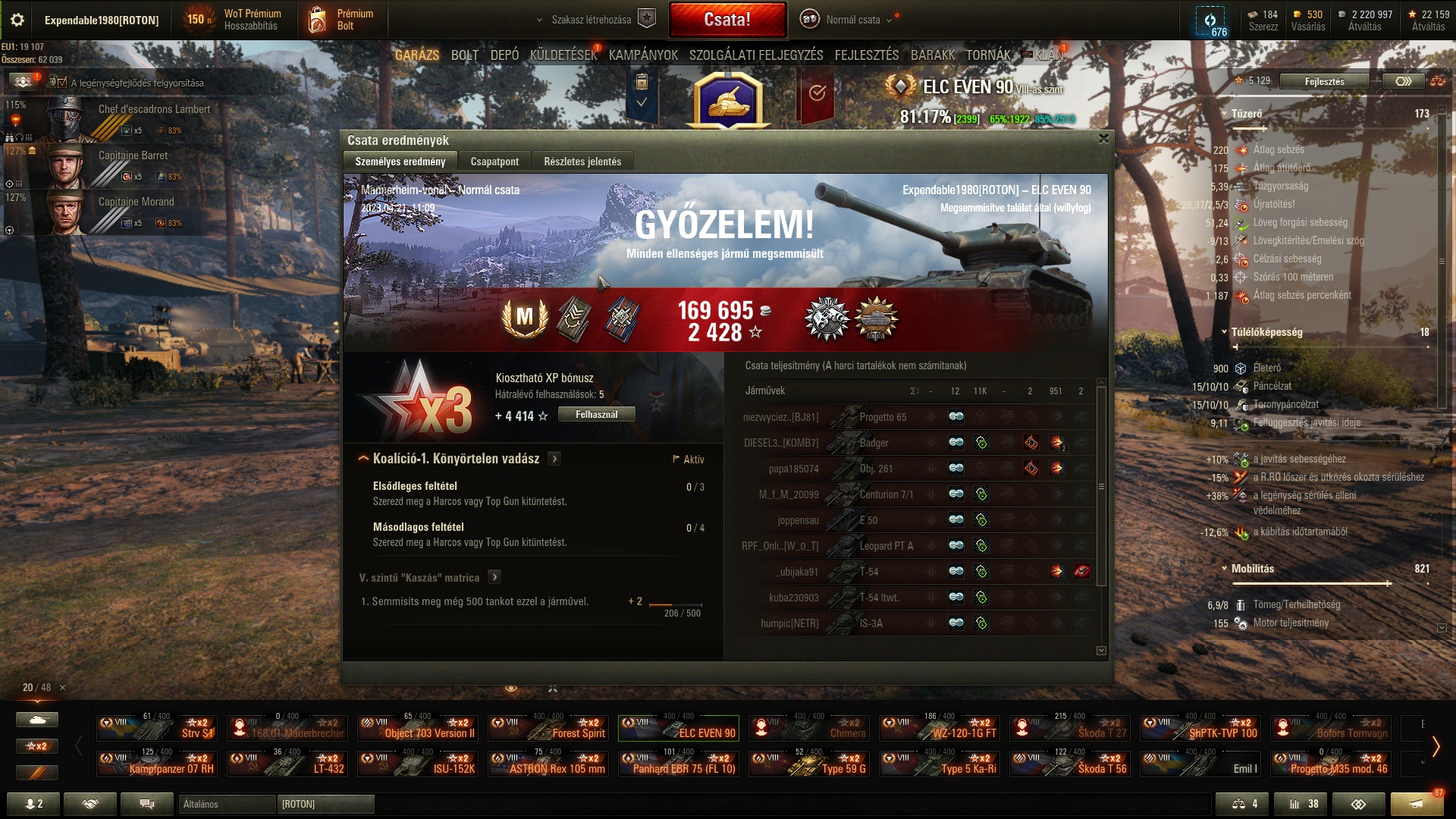Image resolution: width=1456 pixels, height=819 pixels.
Task: Open the premium shop icon
Action: point(317,20)
